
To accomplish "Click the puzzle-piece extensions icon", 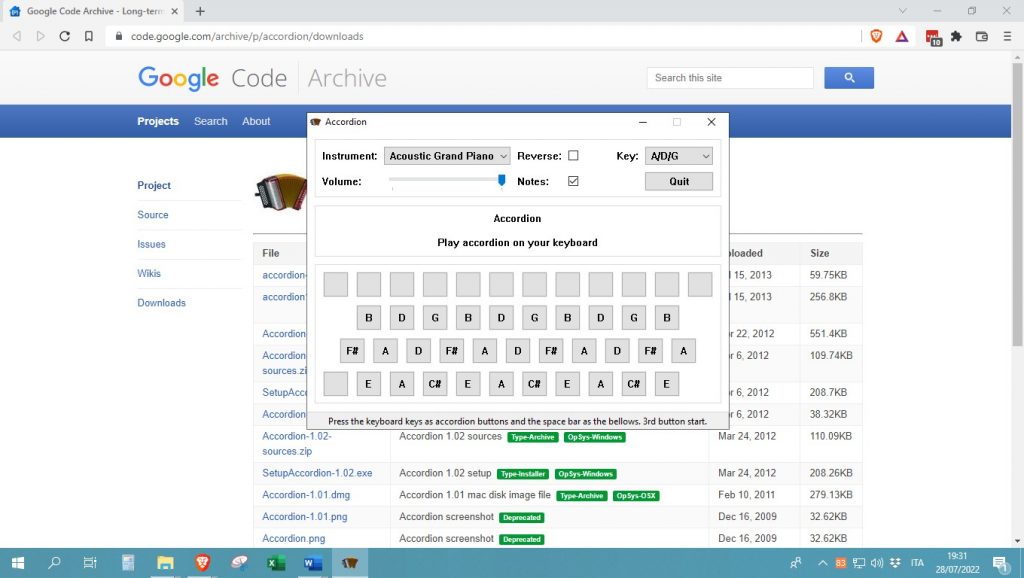I will pyautogui.click(x=955, y=35).
